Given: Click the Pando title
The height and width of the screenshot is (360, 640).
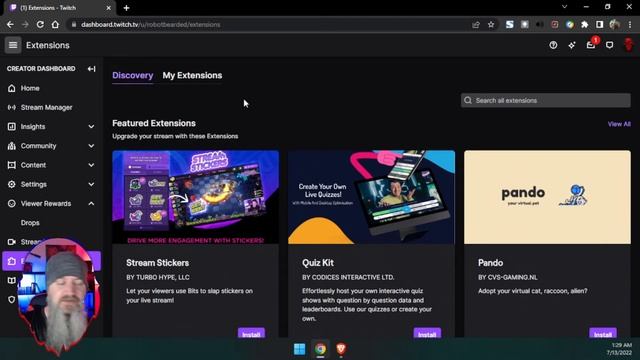Looking at the screenshot, I should tap(490, 263).
